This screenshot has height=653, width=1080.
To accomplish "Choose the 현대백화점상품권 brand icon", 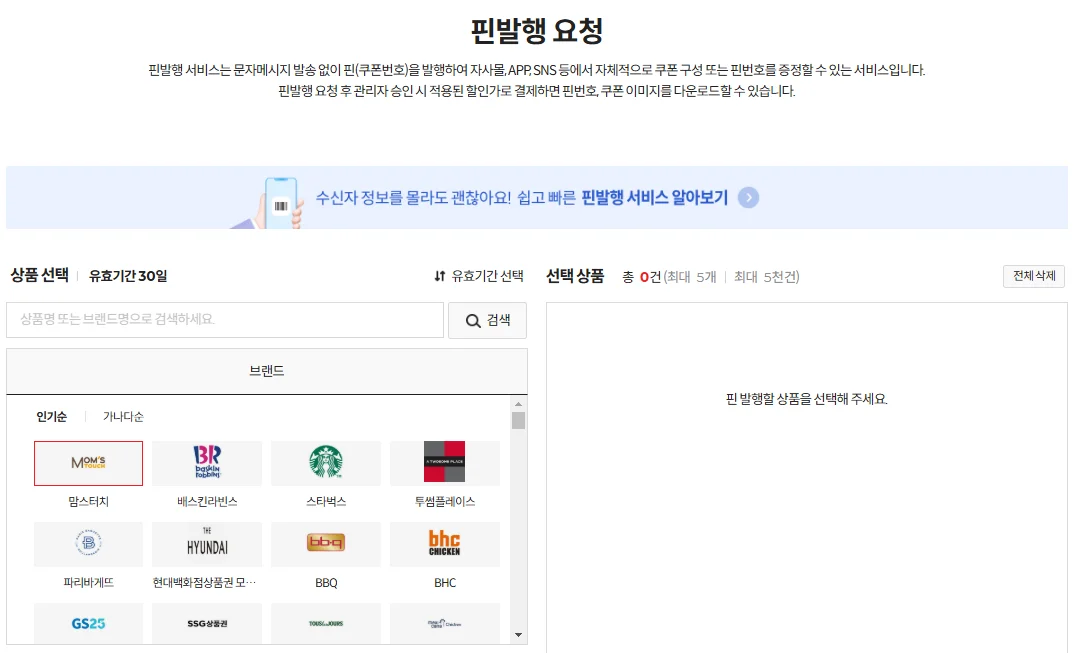I will tap(207, 544).
